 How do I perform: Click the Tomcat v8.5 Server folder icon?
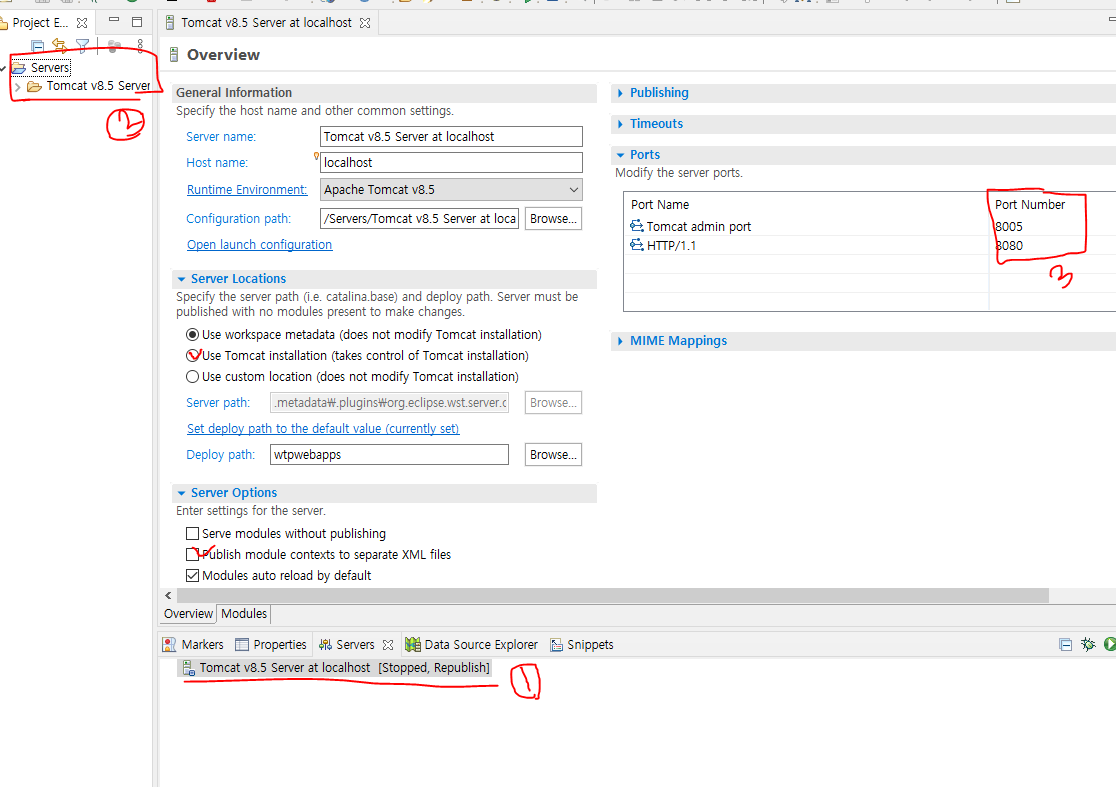pos(34,87)
